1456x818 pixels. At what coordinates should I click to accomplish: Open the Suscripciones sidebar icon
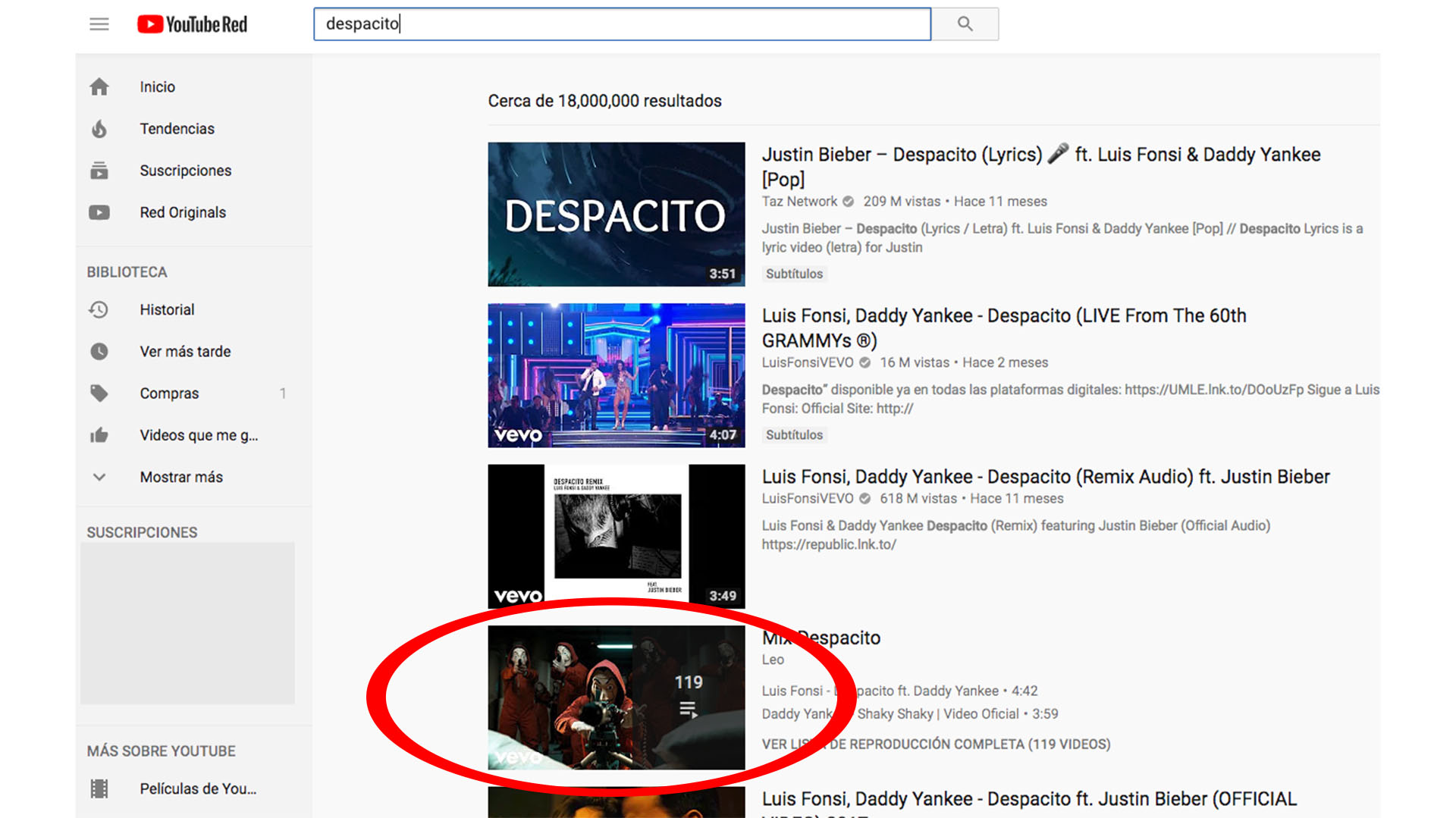click(99, 171)
